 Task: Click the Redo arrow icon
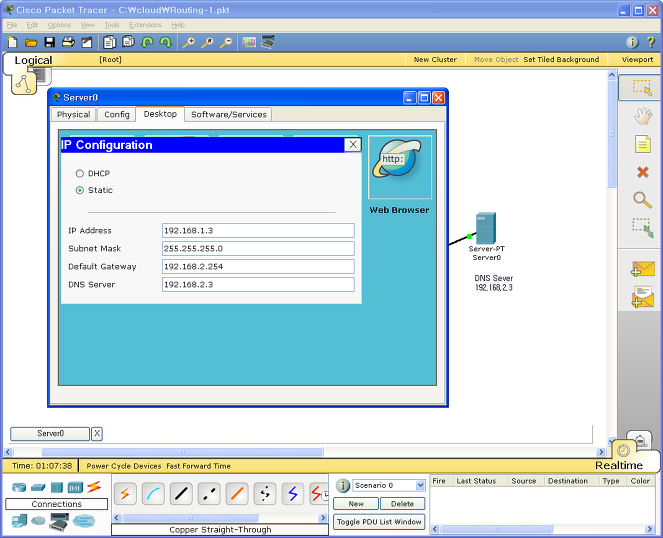165,42
